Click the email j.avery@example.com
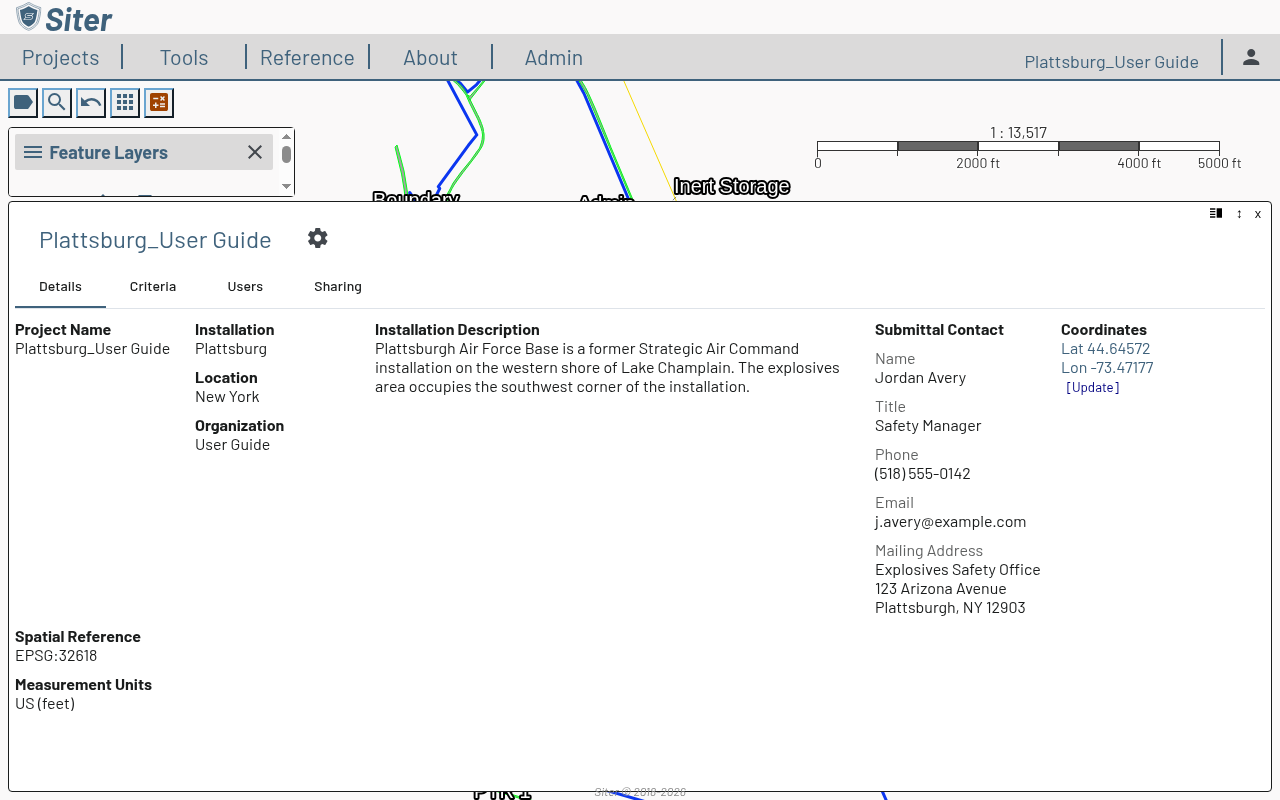The height and width of the screenshot is (800, 1280). (x=951, y=522)
